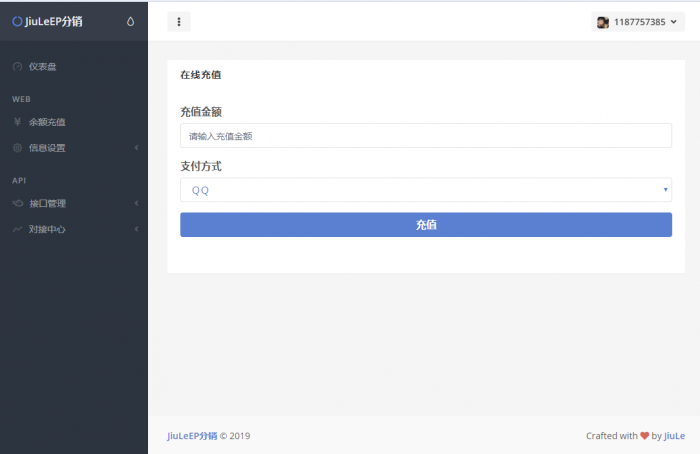Click the user avatar picture
Viewport: 700px width, 454px height.
603,22
